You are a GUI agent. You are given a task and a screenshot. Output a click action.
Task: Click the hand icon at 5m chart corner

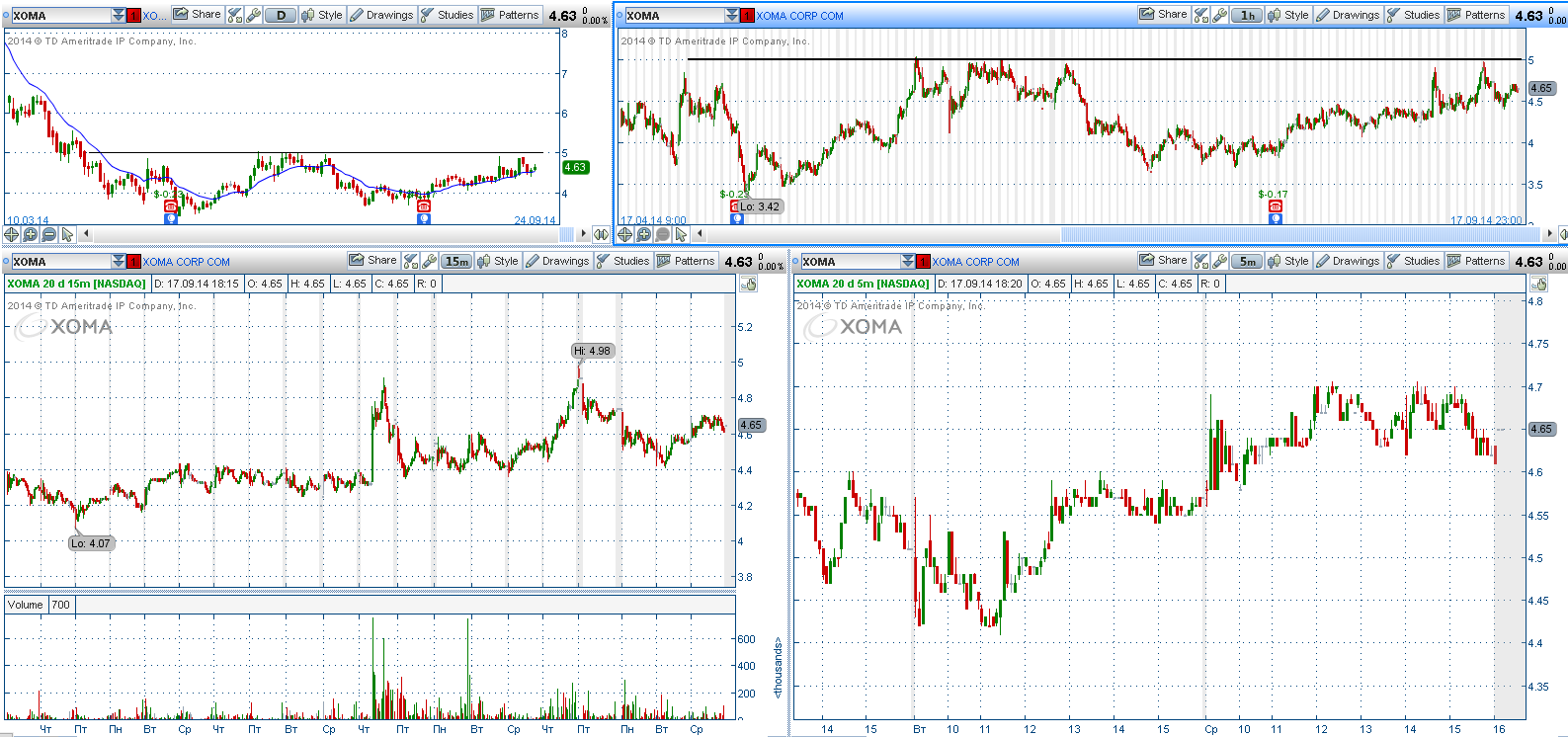pos(1539,285)
